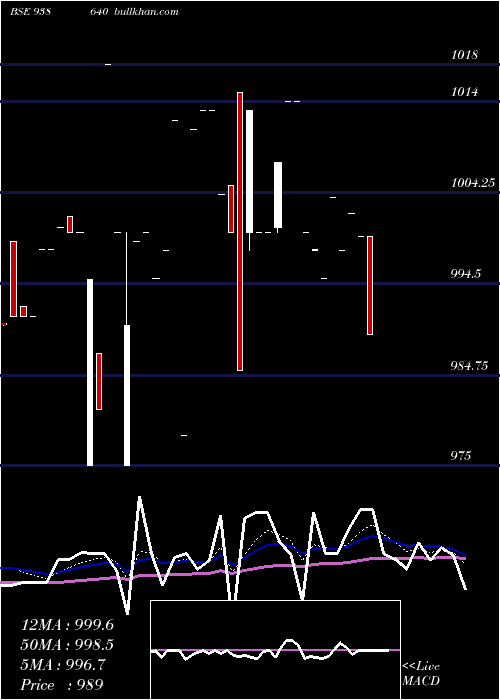Click inside the MACD inset chart
Image resolution: width=500 pixels, height=700 pixels.
pyautogui.click(x=275, y=650)
